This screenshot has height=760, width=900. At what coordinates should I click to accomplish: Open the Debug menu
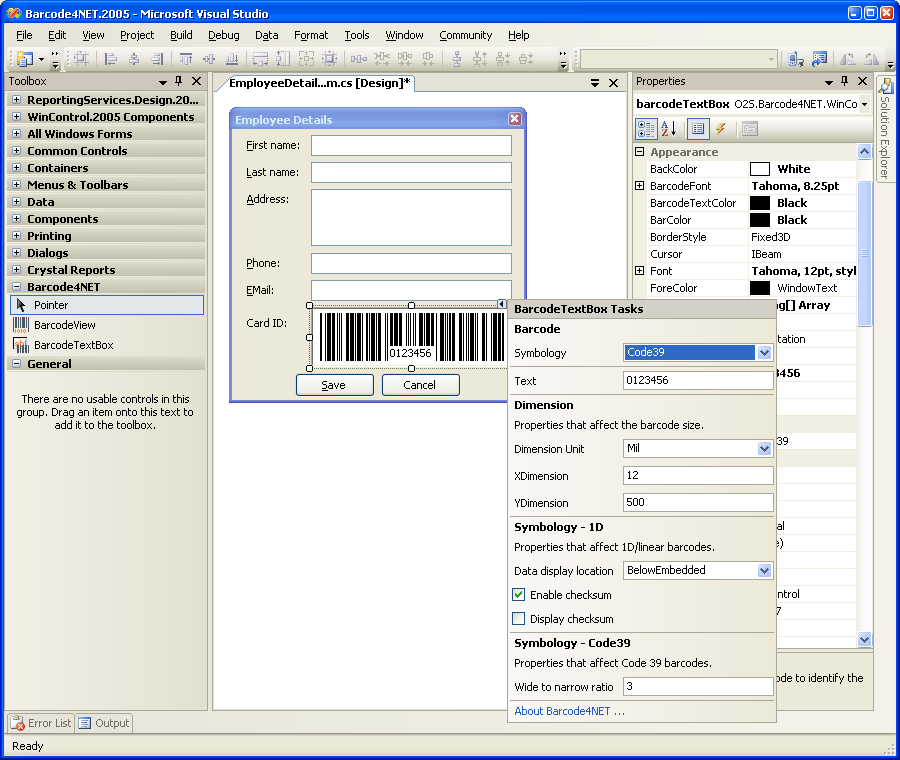224,35
